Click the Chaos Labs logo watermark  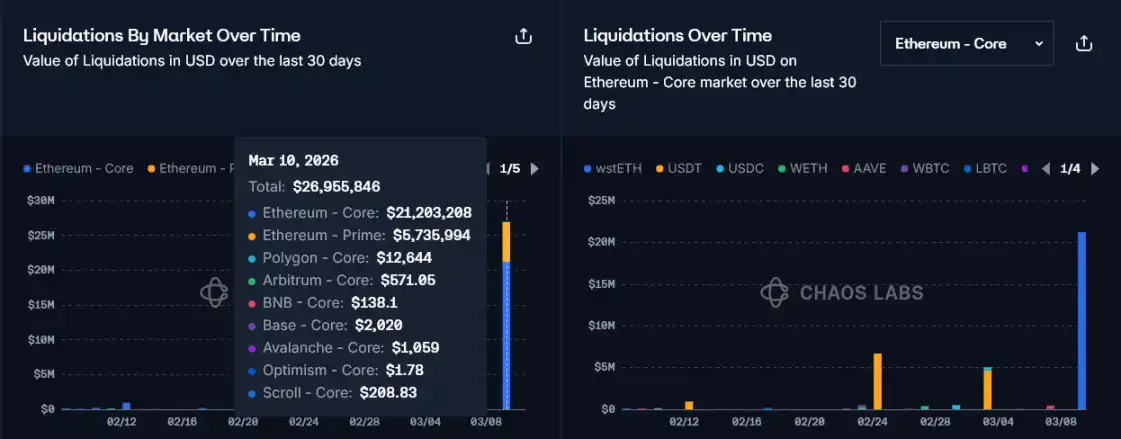[x=841, y=293]
